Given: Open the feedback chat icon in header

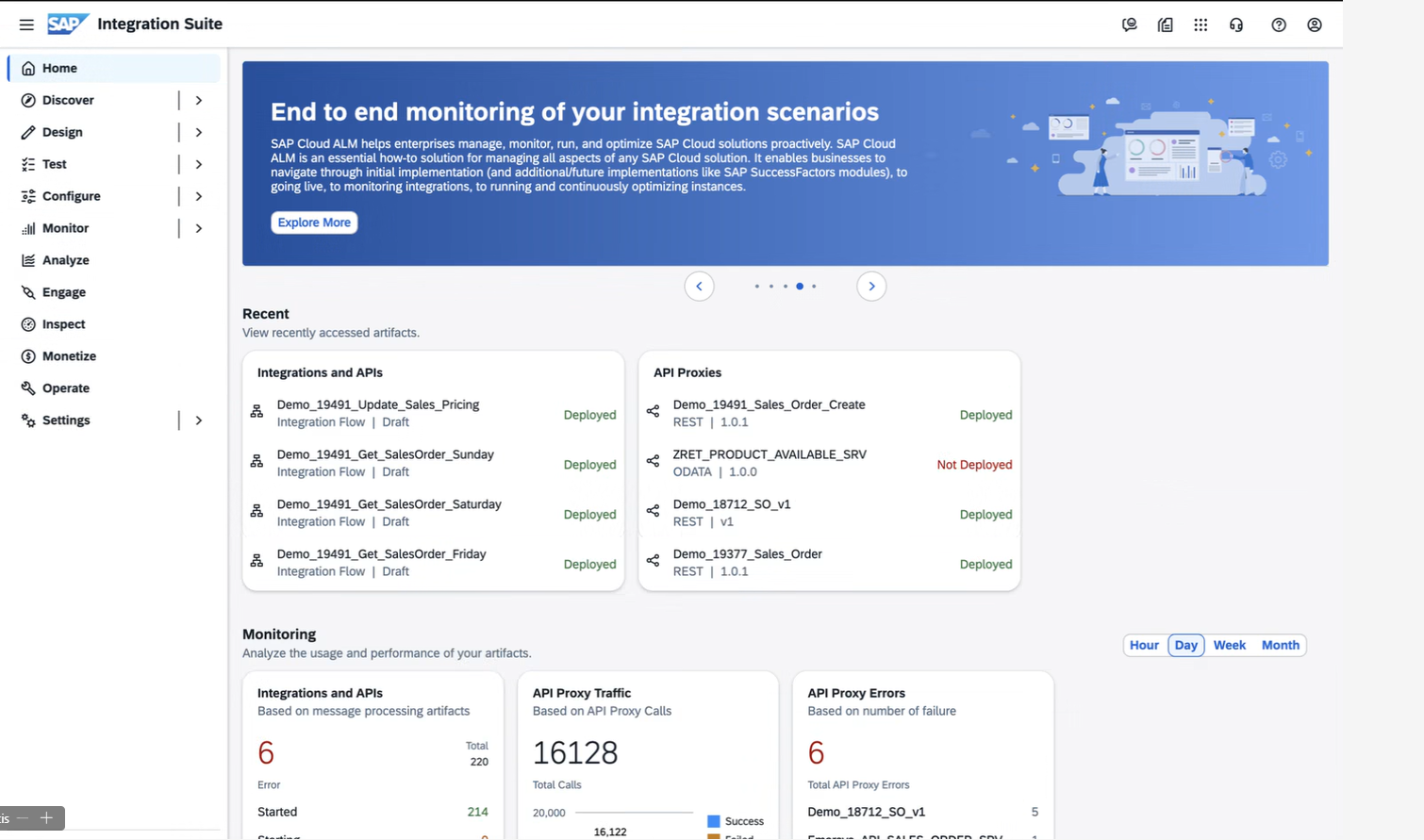Looking at the screenshot, I should click(x=1129, y=25).
